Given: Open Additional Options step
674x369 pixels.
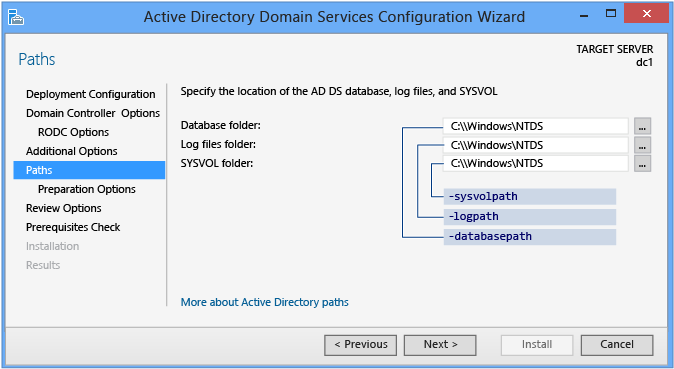Looking at the screenshot, I should (71, 151).
